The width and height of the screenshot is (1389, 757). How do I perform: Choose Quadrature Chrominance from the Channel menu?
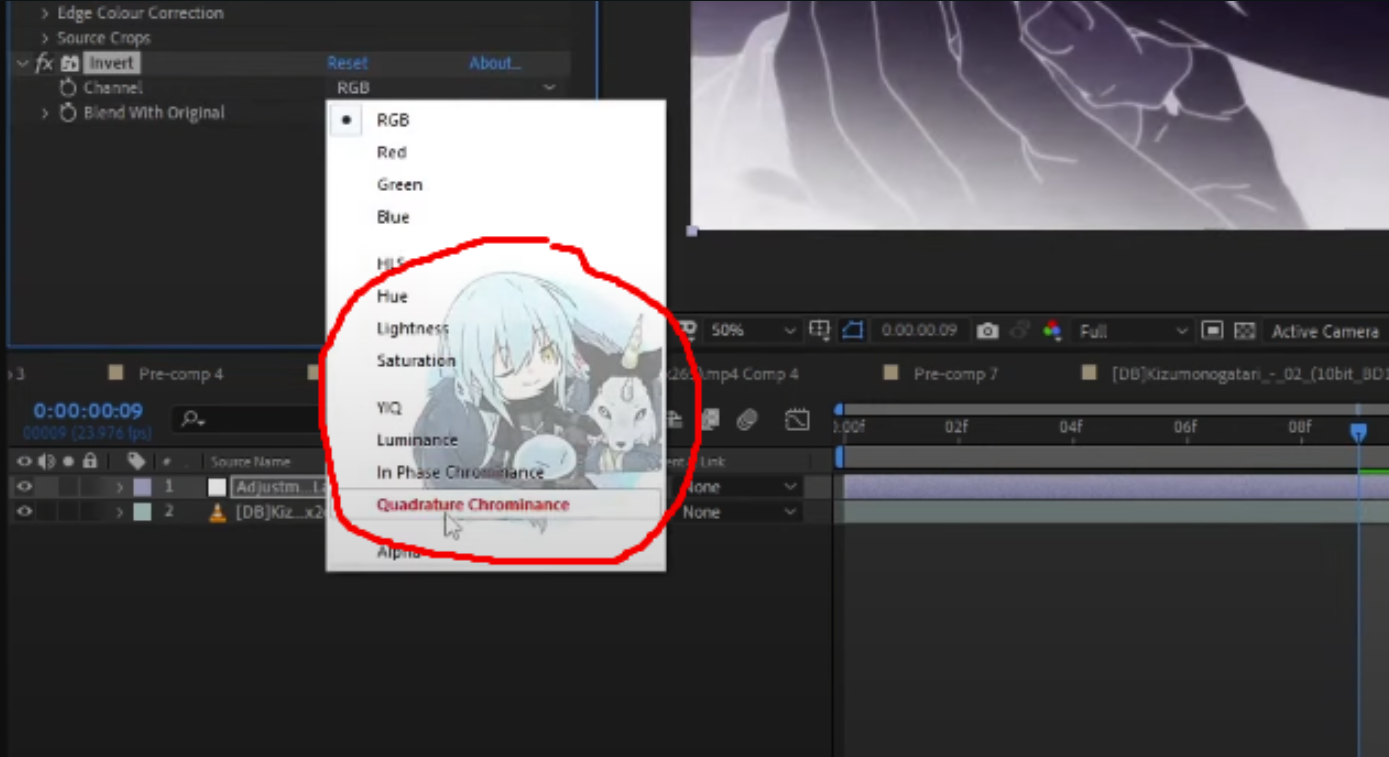coord(473,505)
